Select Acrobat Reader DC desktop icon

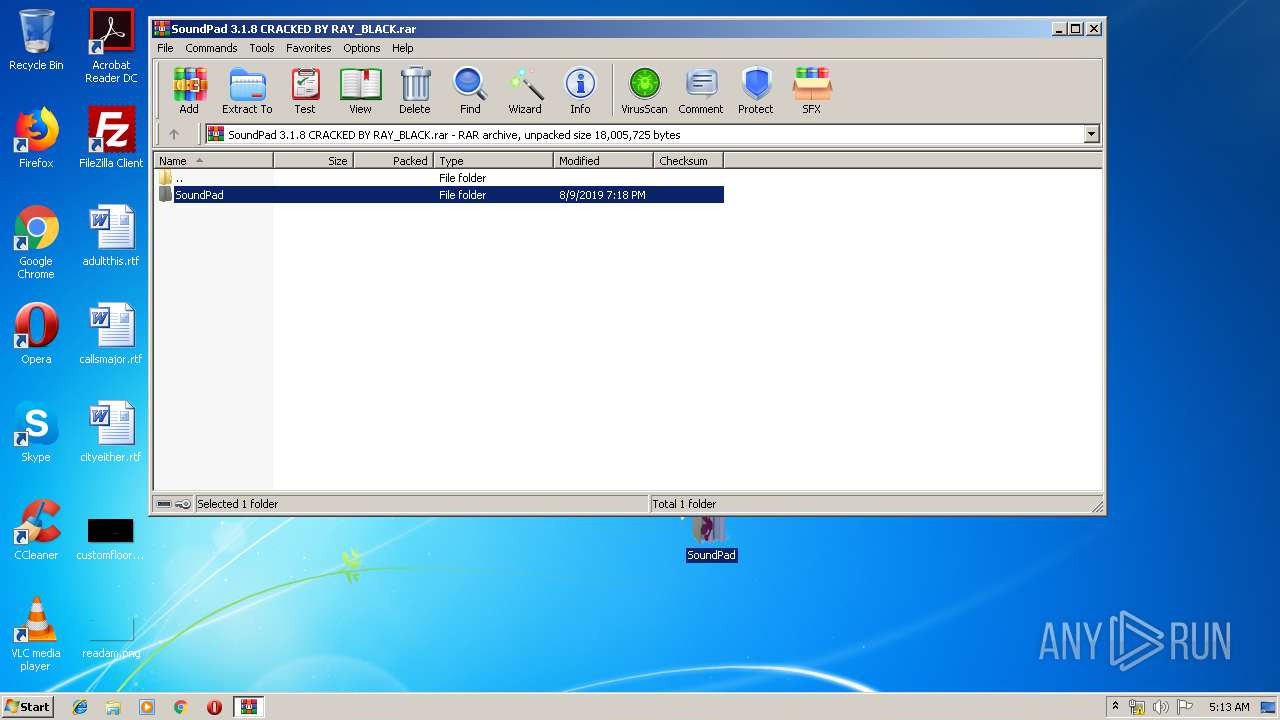point(111,46)
